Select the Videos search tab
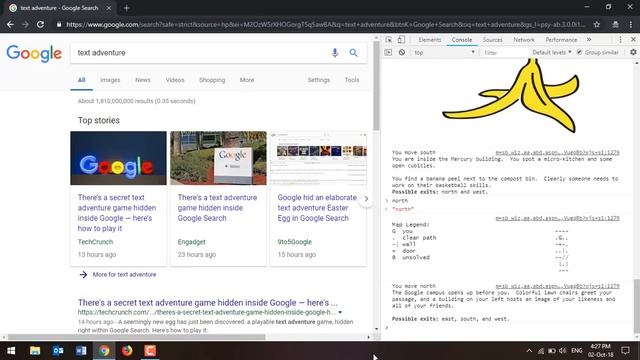The image size is (640, 360). point(175,80)
